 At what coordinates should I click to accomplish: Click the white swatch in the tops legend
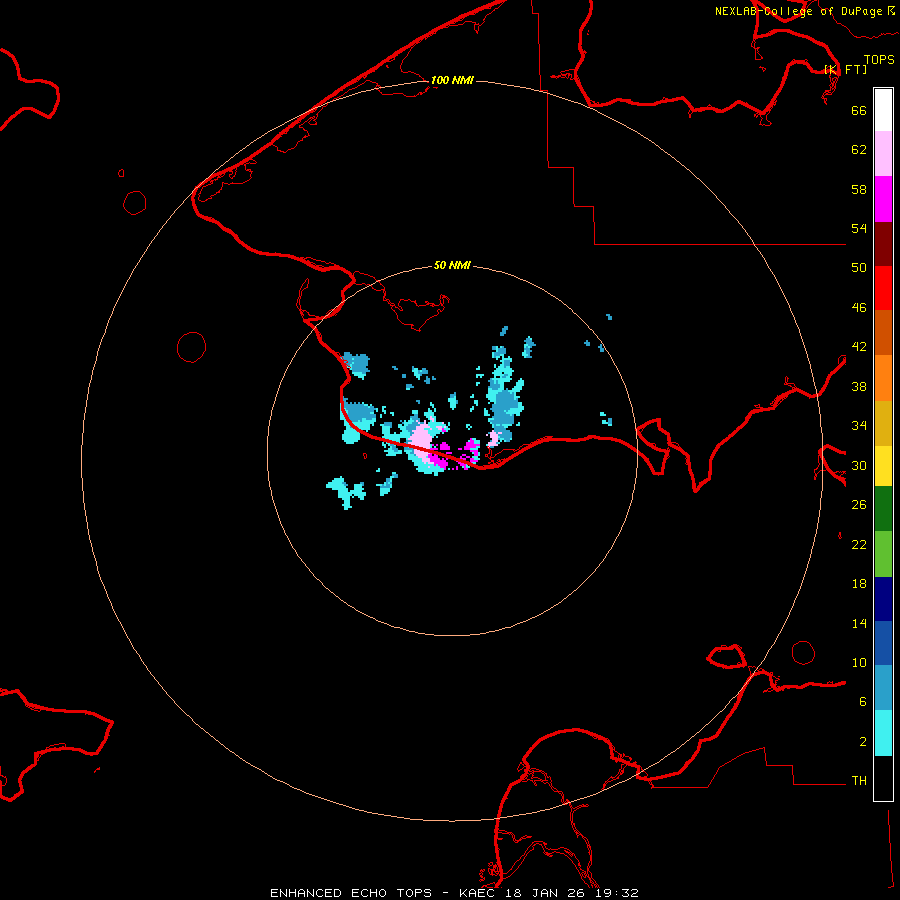tap(883, 110)
